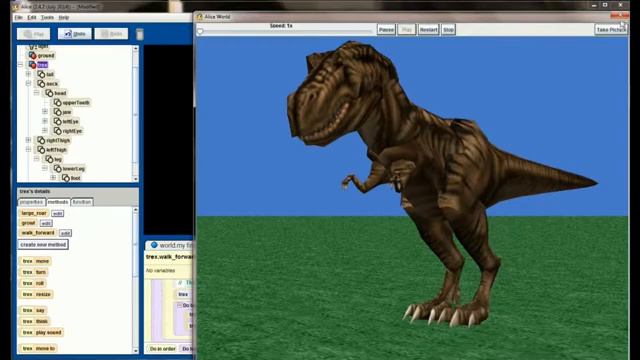Click the main toolbar Play button
The image size is (640, 360).
(33, 34)
